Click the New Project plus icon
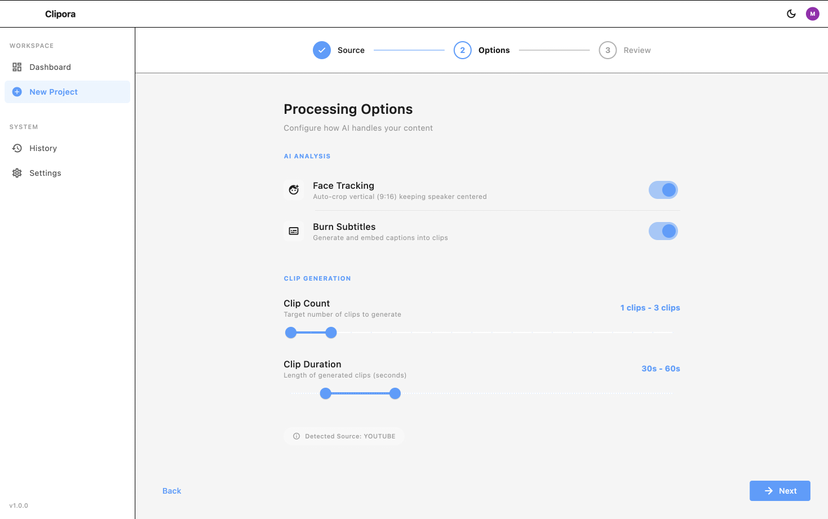The width and height of the screenshot is (828, 519). point(17,92)
